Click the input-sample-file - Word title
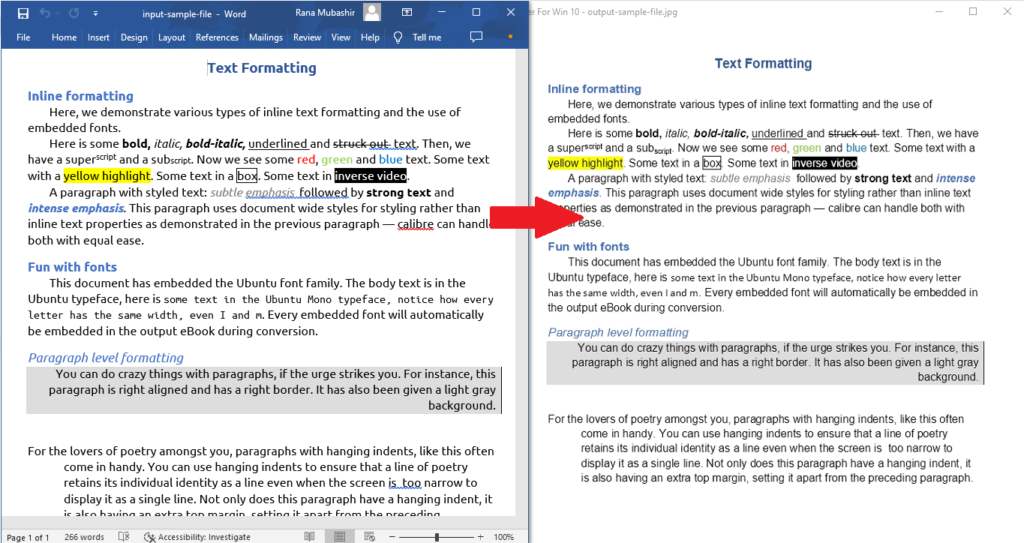 pos(194,14)
